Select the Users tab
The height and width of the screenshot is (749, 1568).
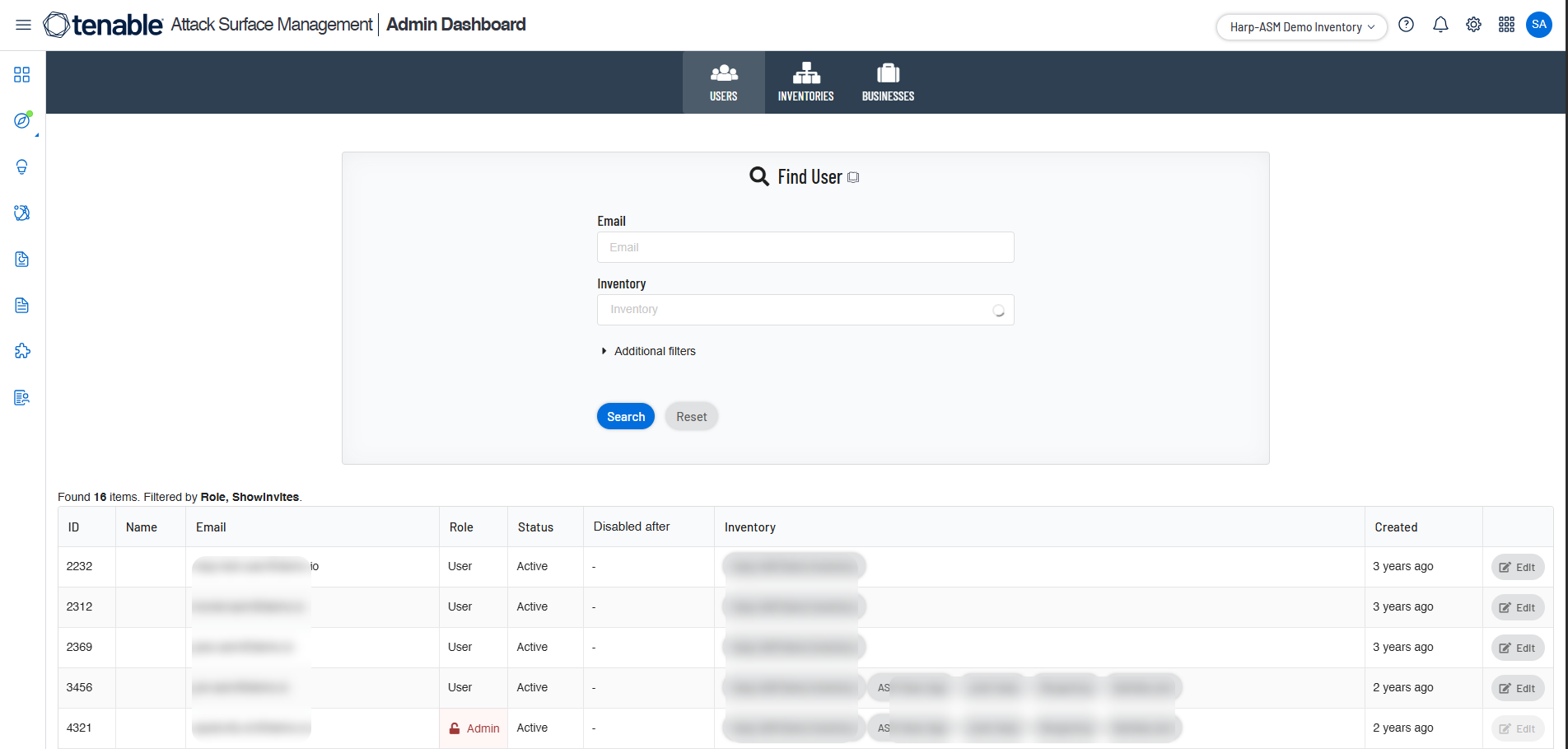point(723,82)
